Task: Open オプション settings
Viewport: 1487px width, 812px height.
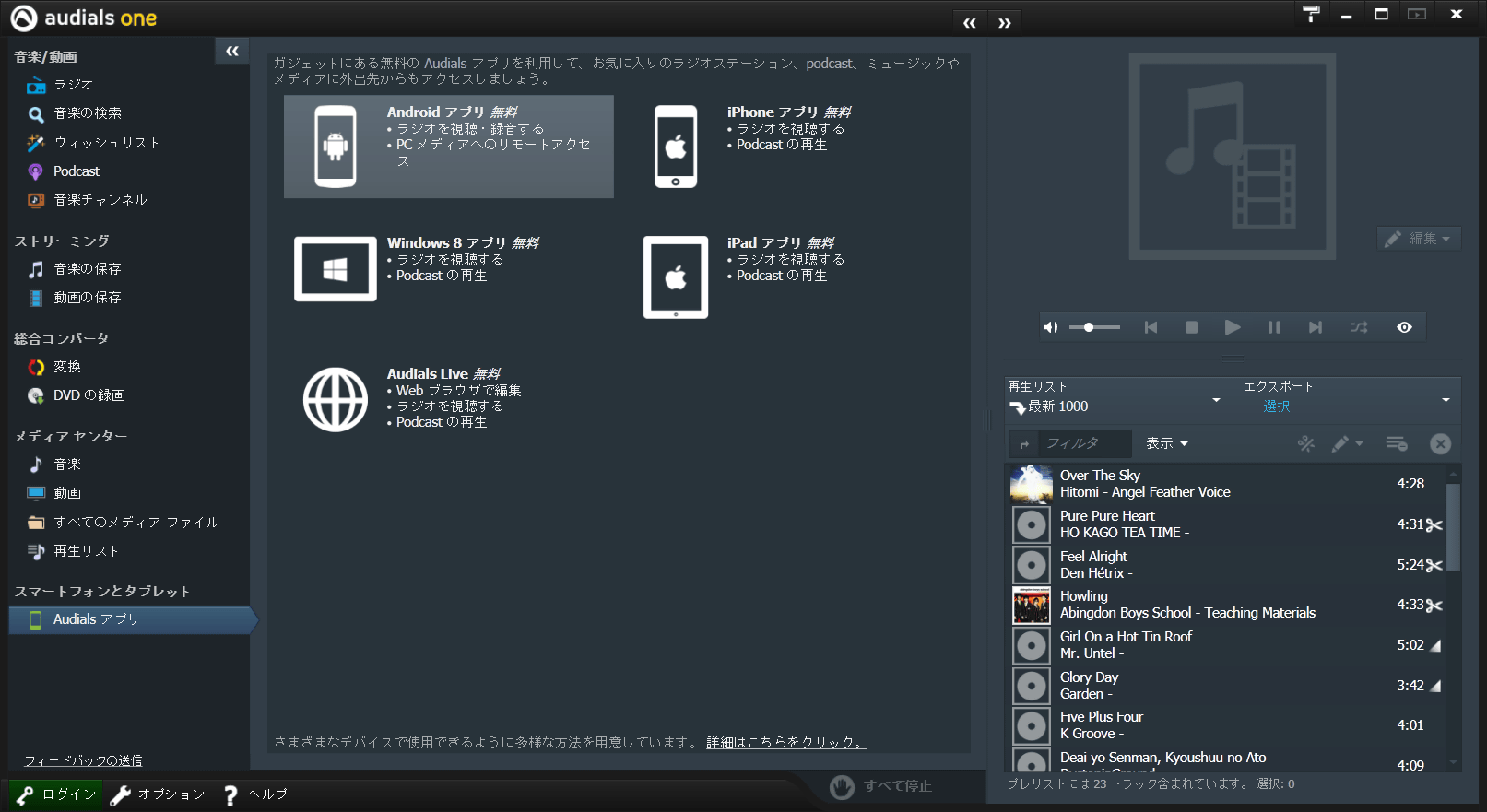Action: (158, 794)
